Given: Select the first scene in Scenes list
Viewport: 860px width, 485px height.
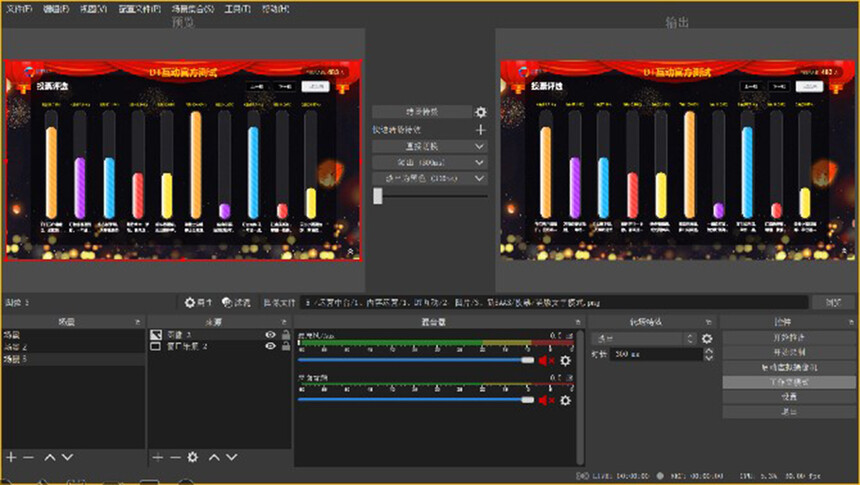Looking at the screenshot, I should pos(73,335).
